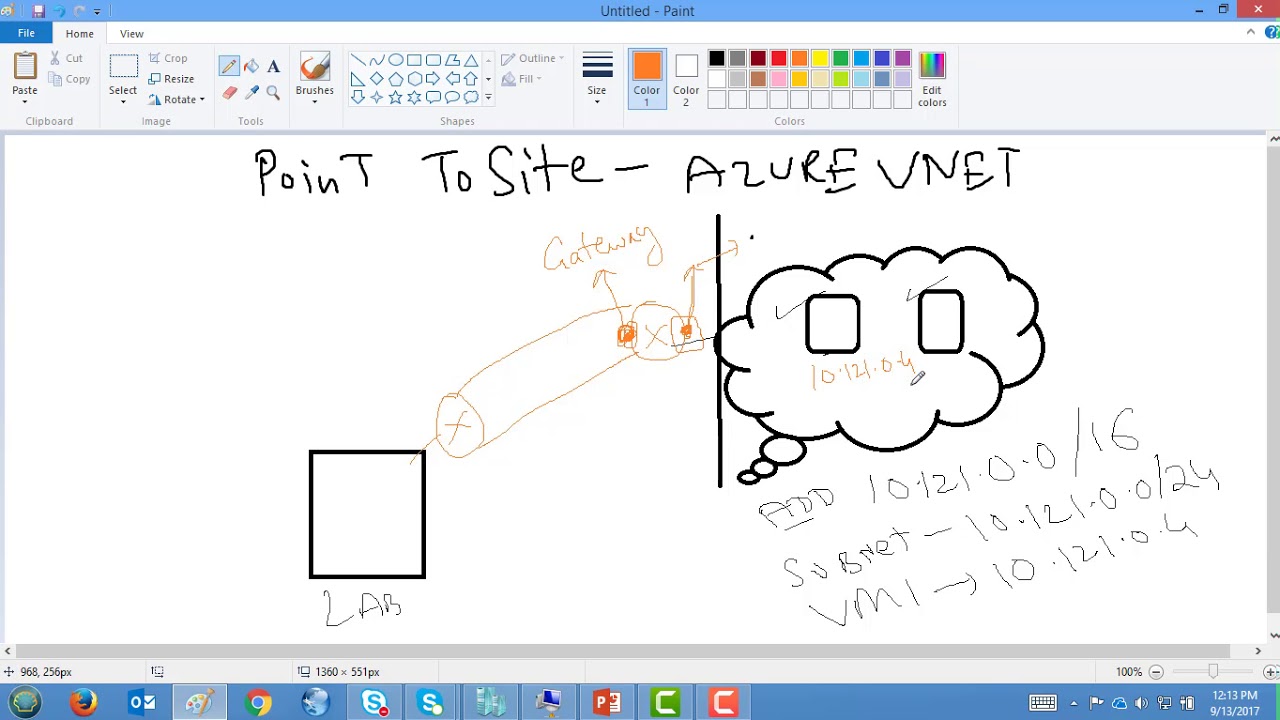This screenshot has height=720, width=1280.
Task: Select Color 2 background box
Action: coord(686,79)
